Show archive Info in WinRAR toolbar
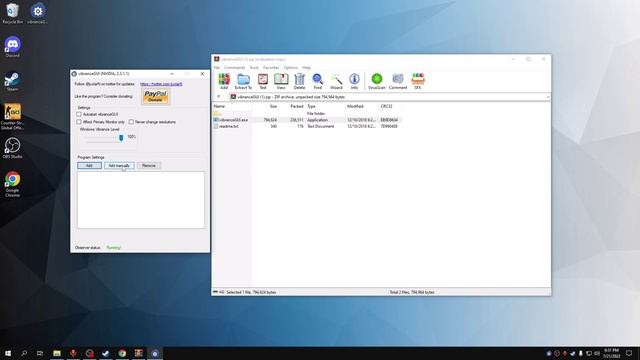 (354, 81)
